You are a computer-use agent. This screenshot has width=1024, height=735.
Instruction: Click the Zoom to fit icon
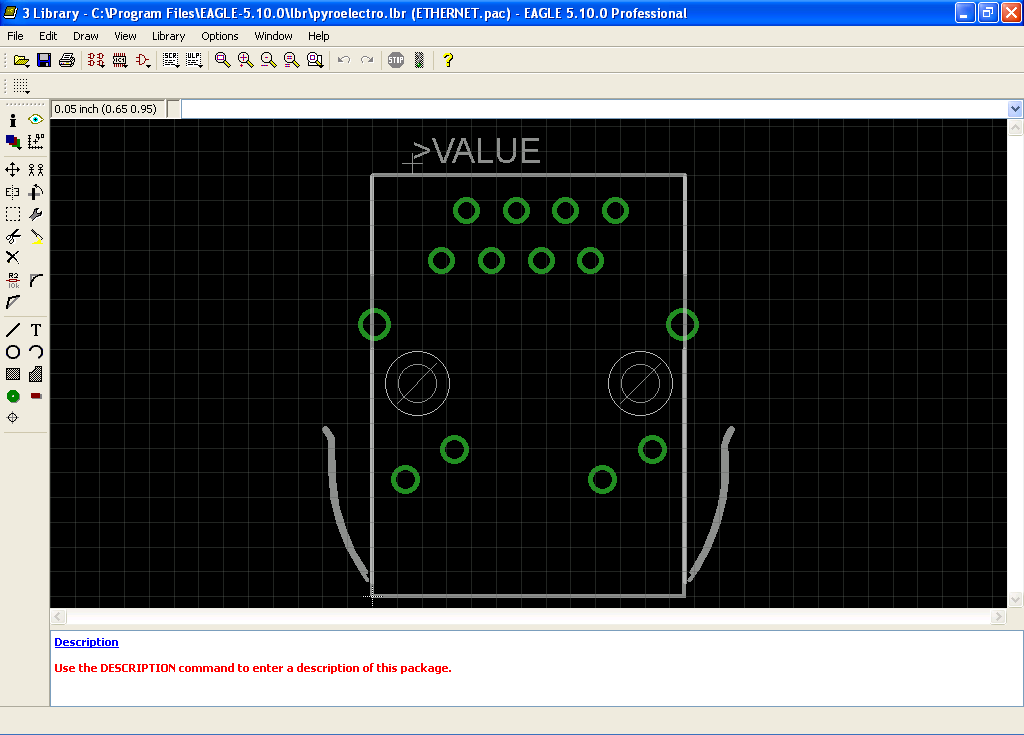tap(222, 60)
